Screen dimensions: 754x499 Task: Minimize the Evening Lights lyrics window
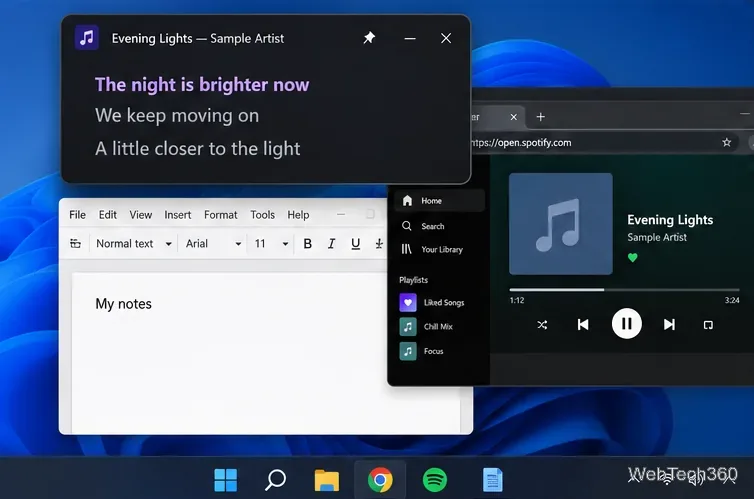pos(410,38)
